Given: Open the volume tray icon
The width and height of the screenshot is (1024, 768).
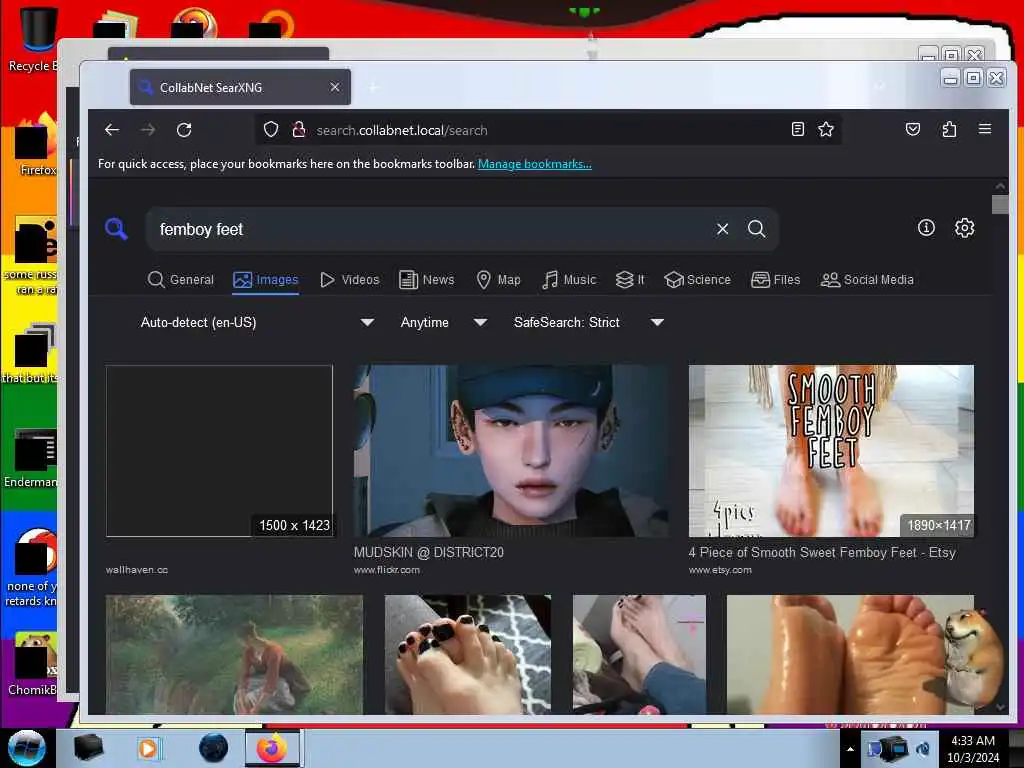Looking at the screenshot, I should pos(923,749).
